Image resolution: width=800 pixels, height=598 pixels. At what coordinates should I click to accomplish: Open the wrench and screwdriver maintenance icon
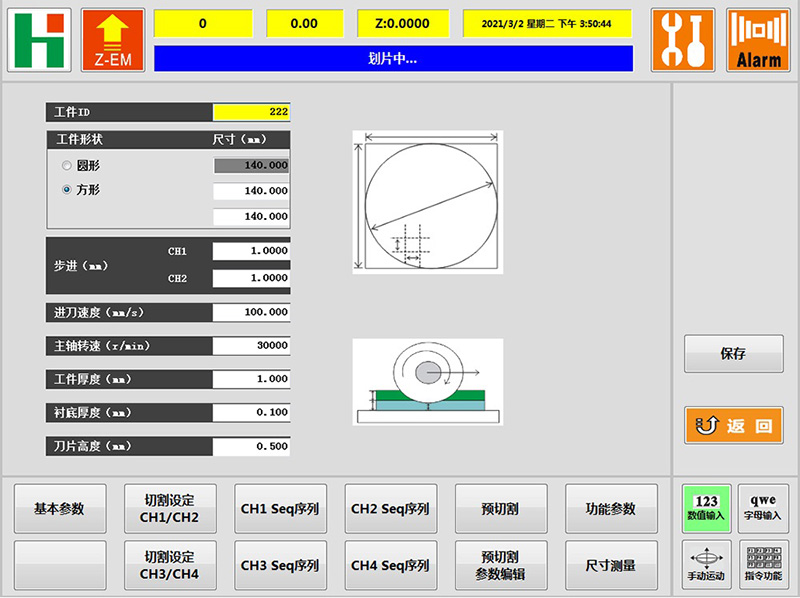click(x=683, y=40)
